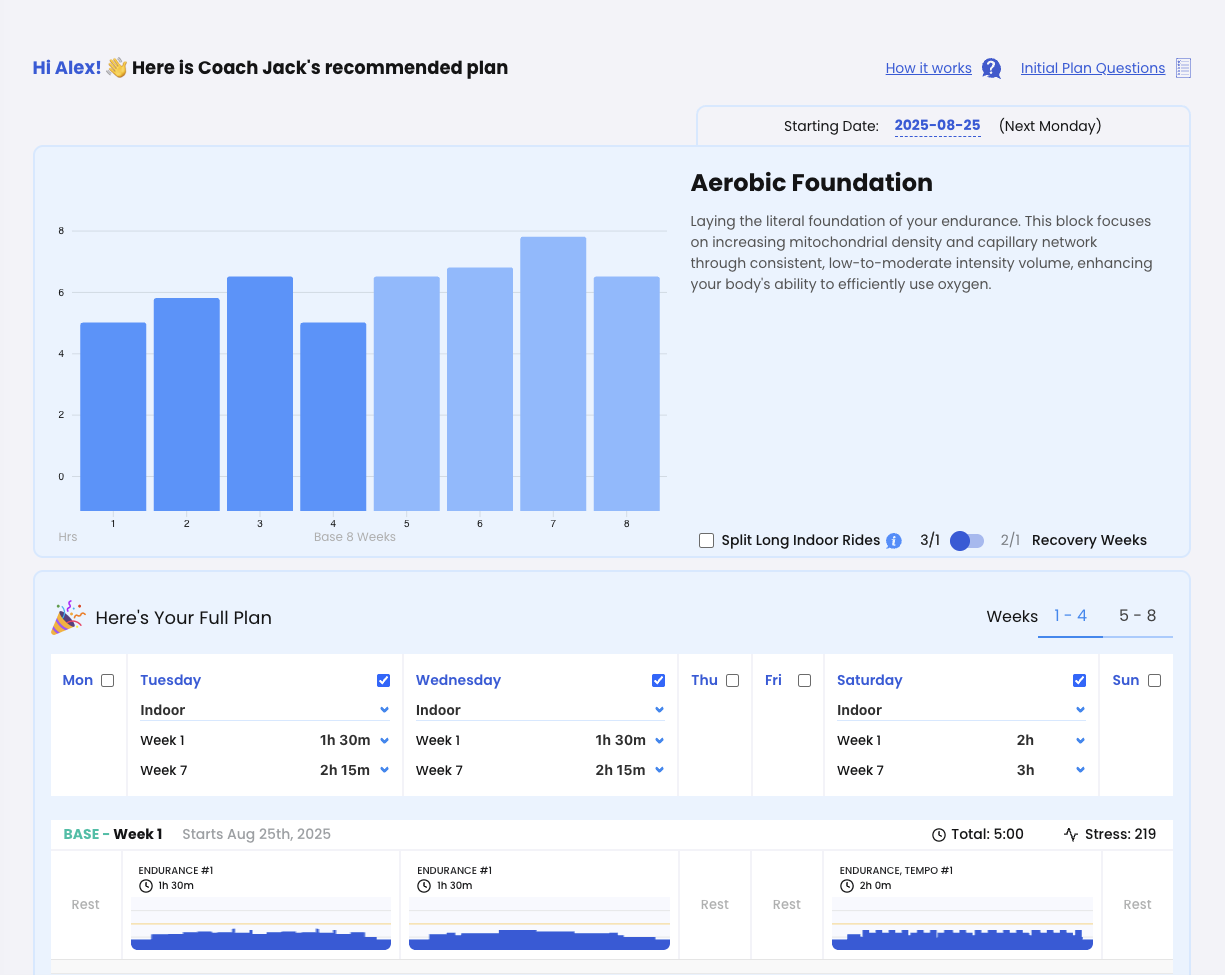Open Wednesday's Week 7 duration dropdown
The width and height of the screenshot is (1225, 975).
coord(659,771)
